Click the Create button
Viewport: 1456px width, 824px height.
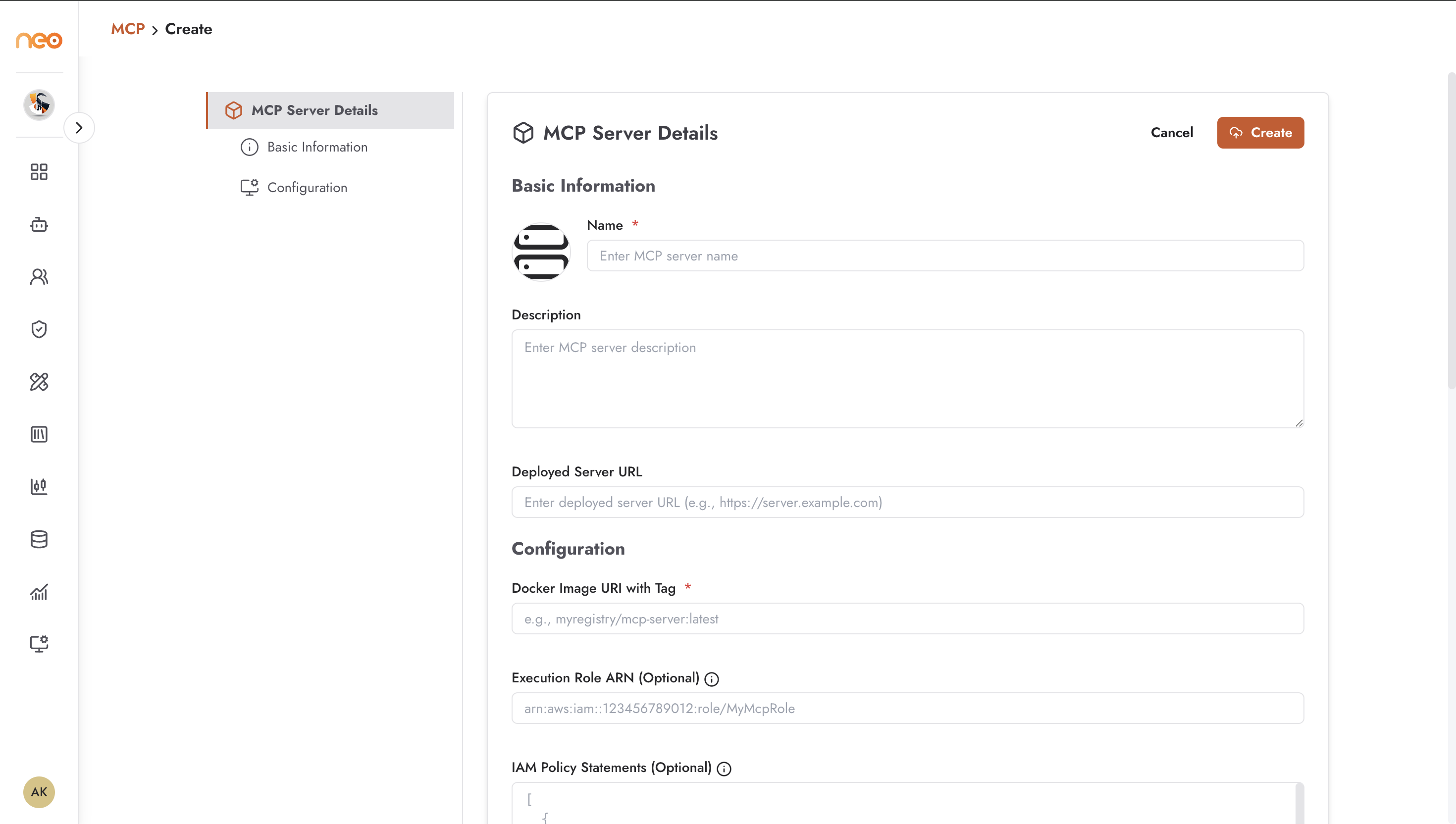(1260, 132)
